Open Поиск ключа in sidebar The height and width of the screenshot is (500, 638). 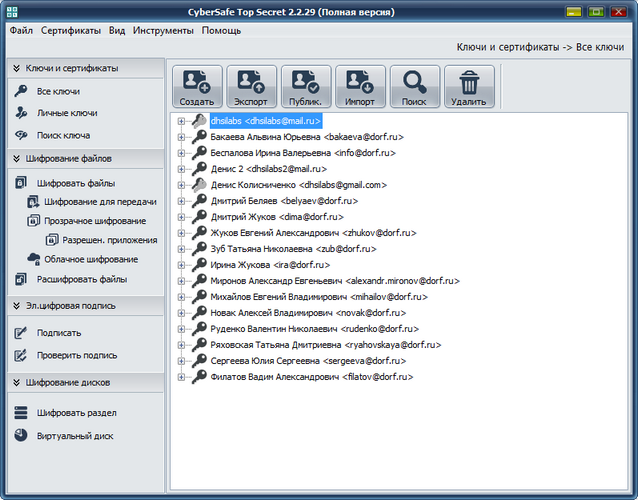63,135
